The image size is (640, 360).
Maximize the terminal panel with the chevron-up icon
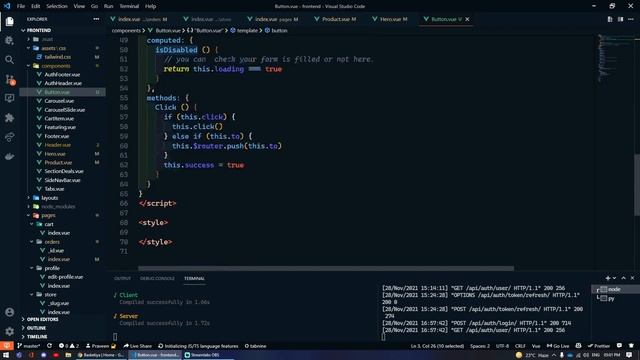(x=623, y=278)
